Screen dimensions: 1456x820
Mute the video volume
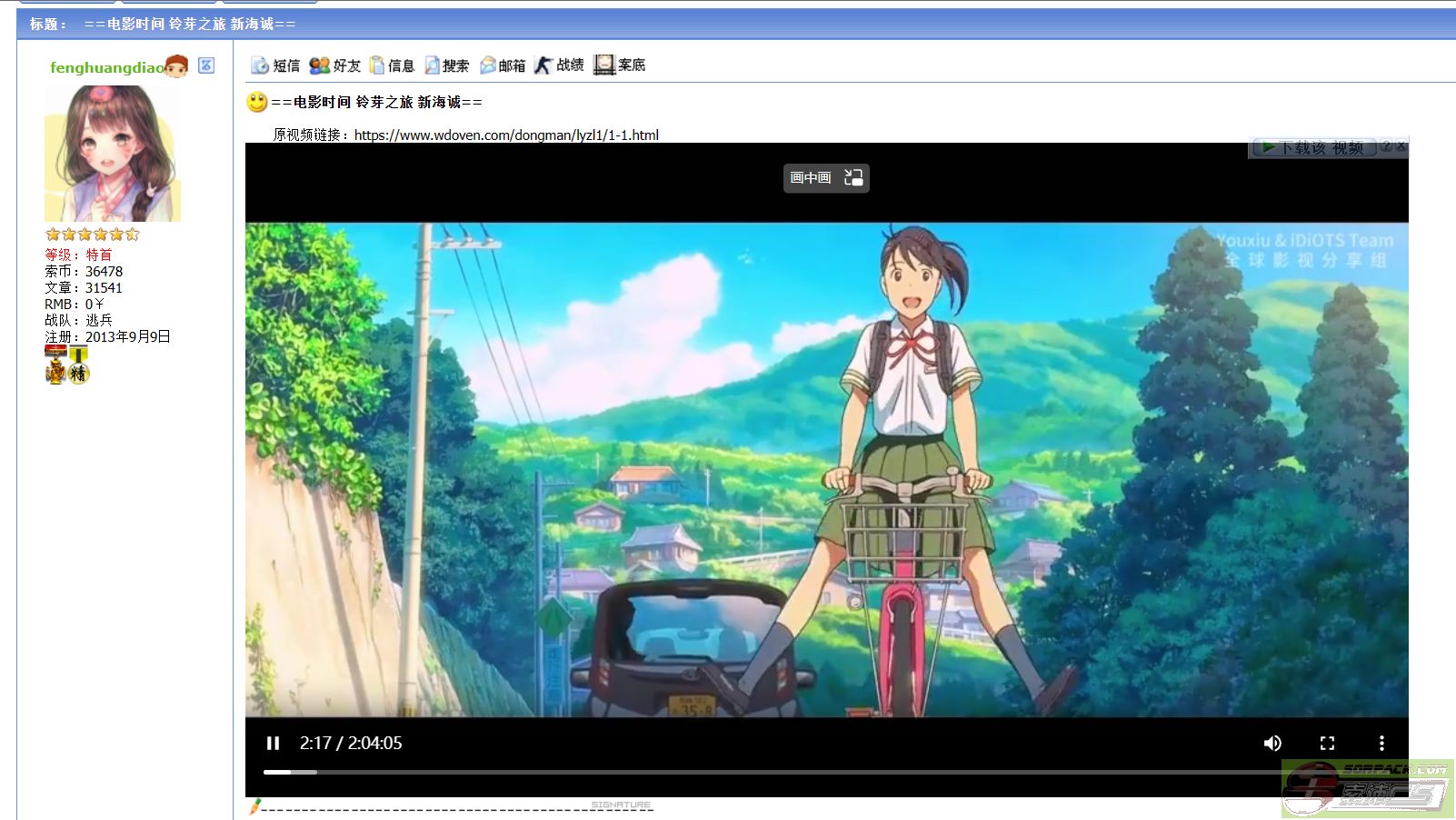[1273, 743]
